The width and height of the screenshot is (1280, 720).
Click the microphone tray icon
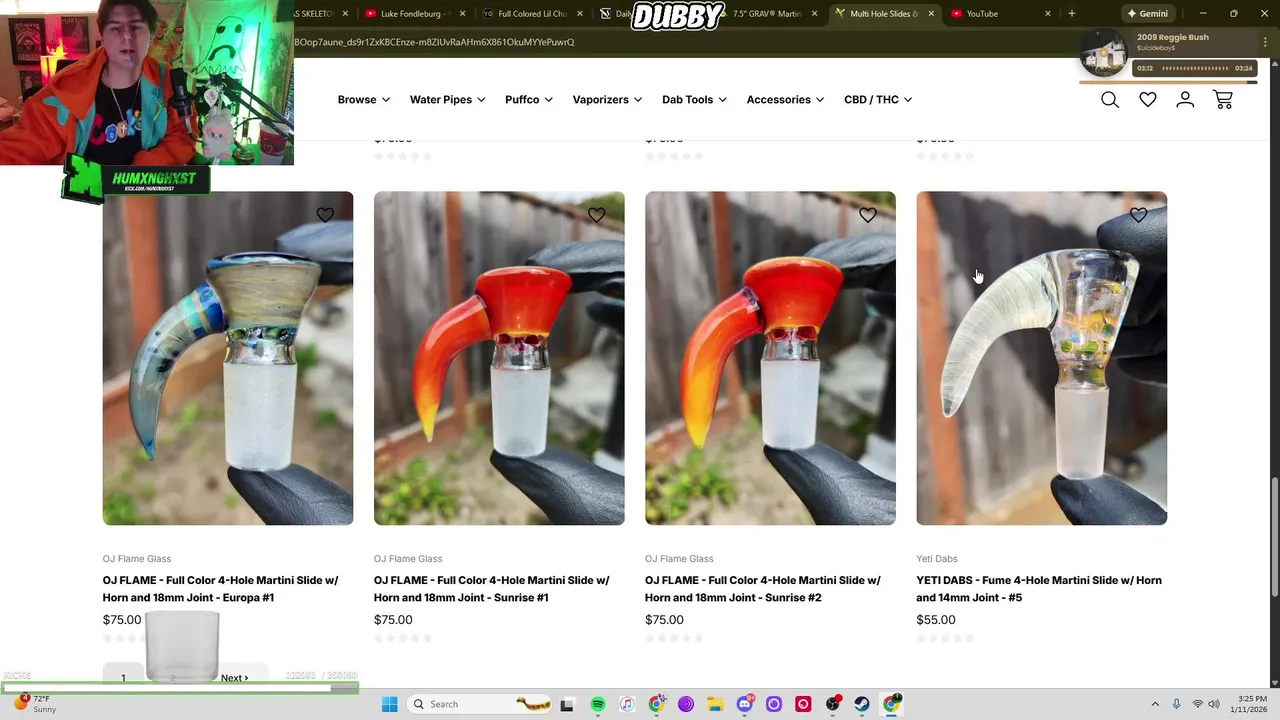click(1176, 704)
